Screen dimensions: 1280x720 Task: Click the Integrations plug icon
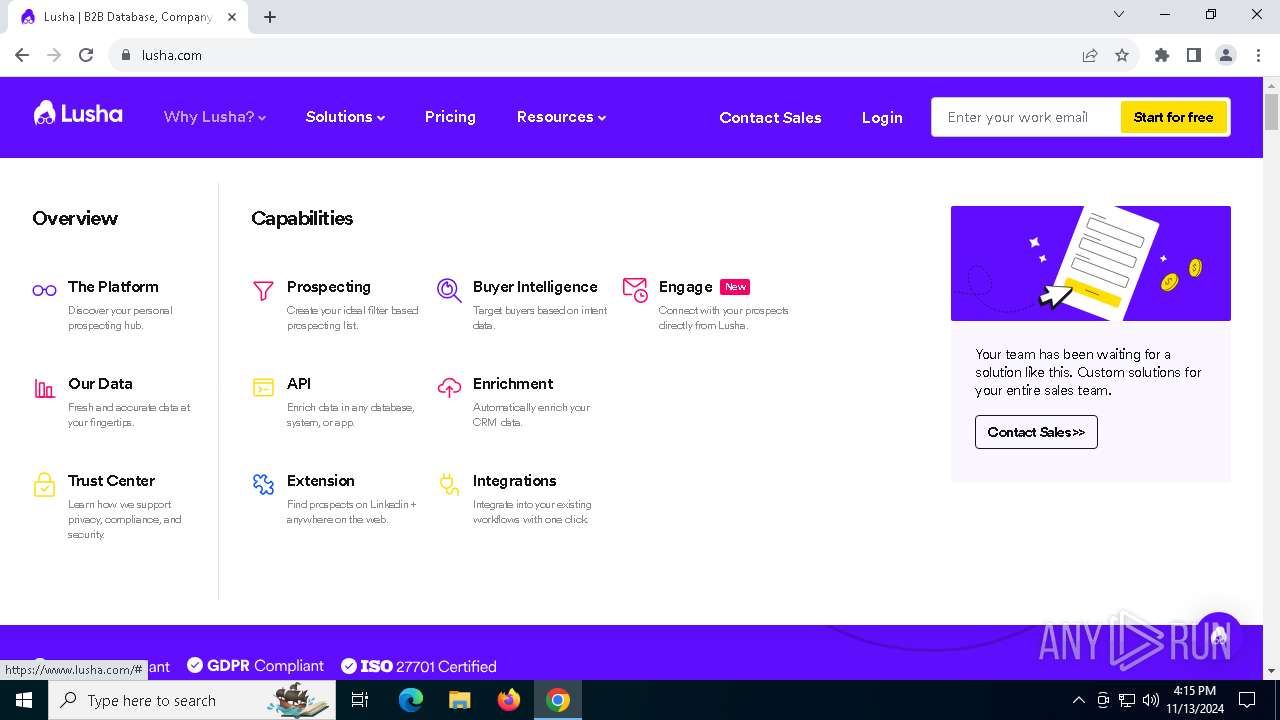click(x=449, y=485)
